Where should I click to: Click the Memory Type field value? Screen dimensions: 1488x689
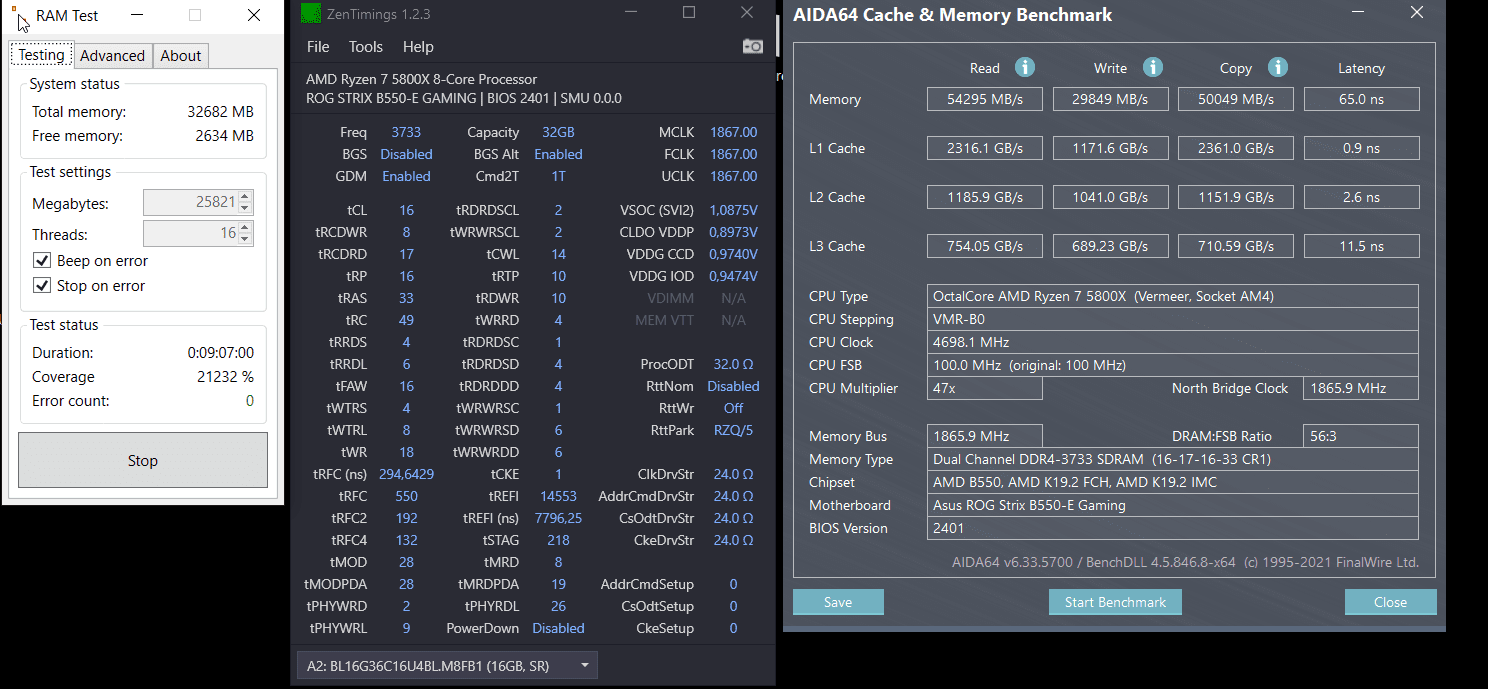coord(1173,459)
